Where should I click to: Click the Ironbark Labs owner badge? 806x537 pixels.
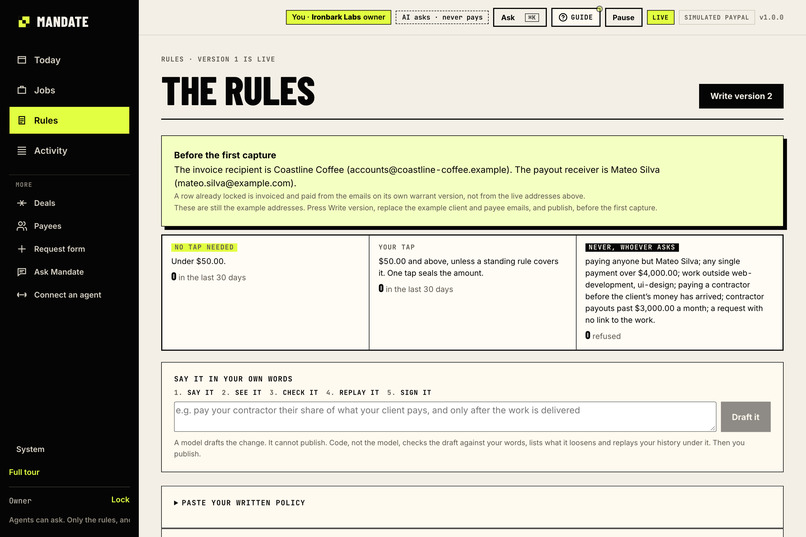tap(338, 17)
